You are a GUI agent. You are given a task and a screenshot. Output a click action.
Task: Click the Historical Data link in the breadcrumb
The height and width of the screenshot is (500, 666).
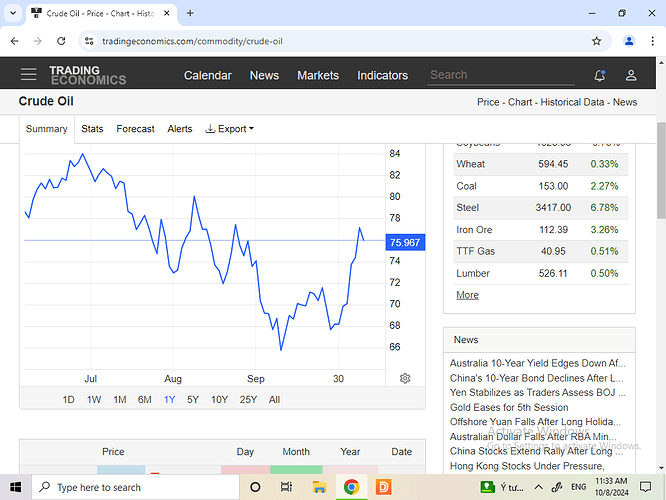(x=572, y=102)
